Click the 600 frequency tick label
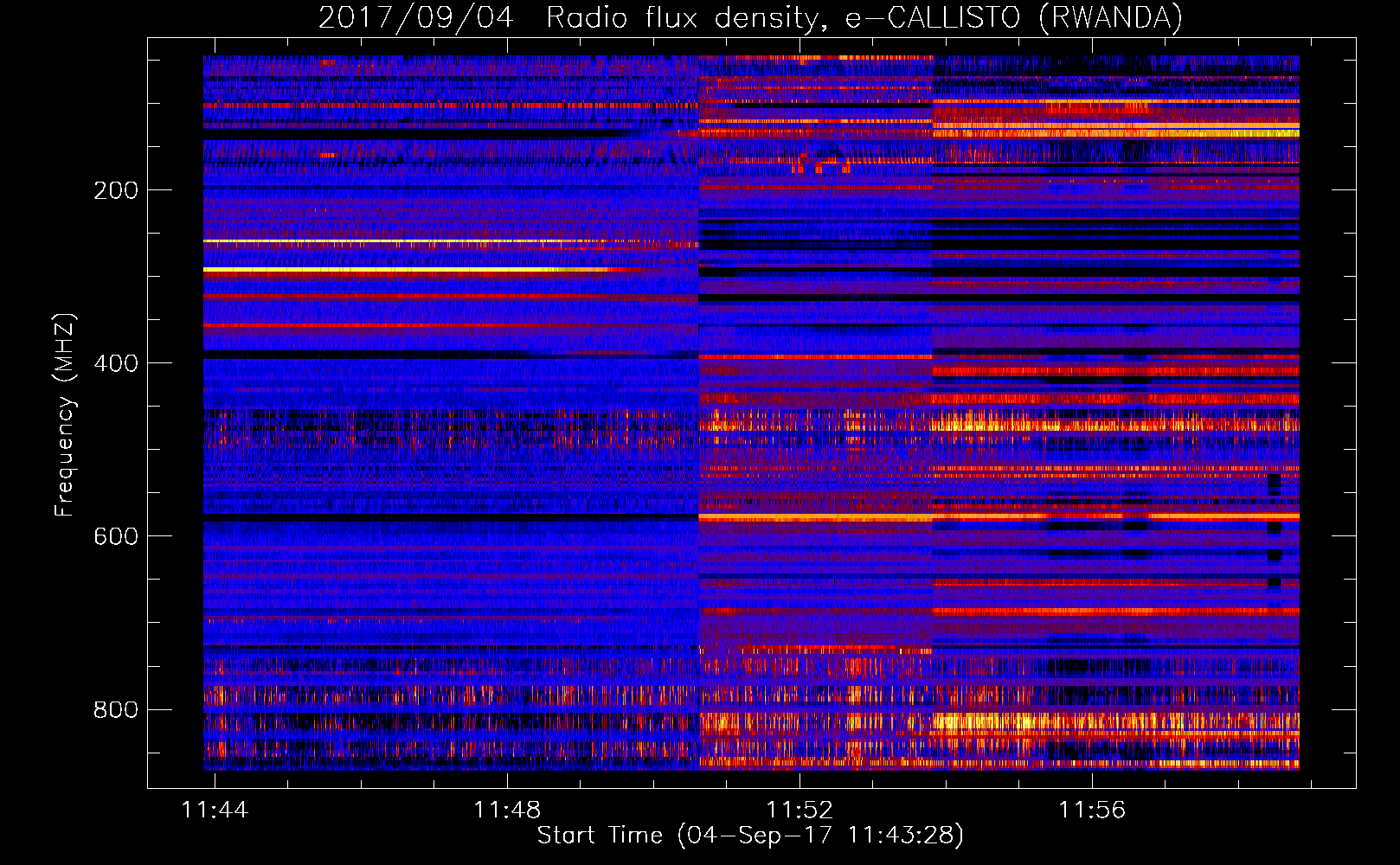 [116, 536]
